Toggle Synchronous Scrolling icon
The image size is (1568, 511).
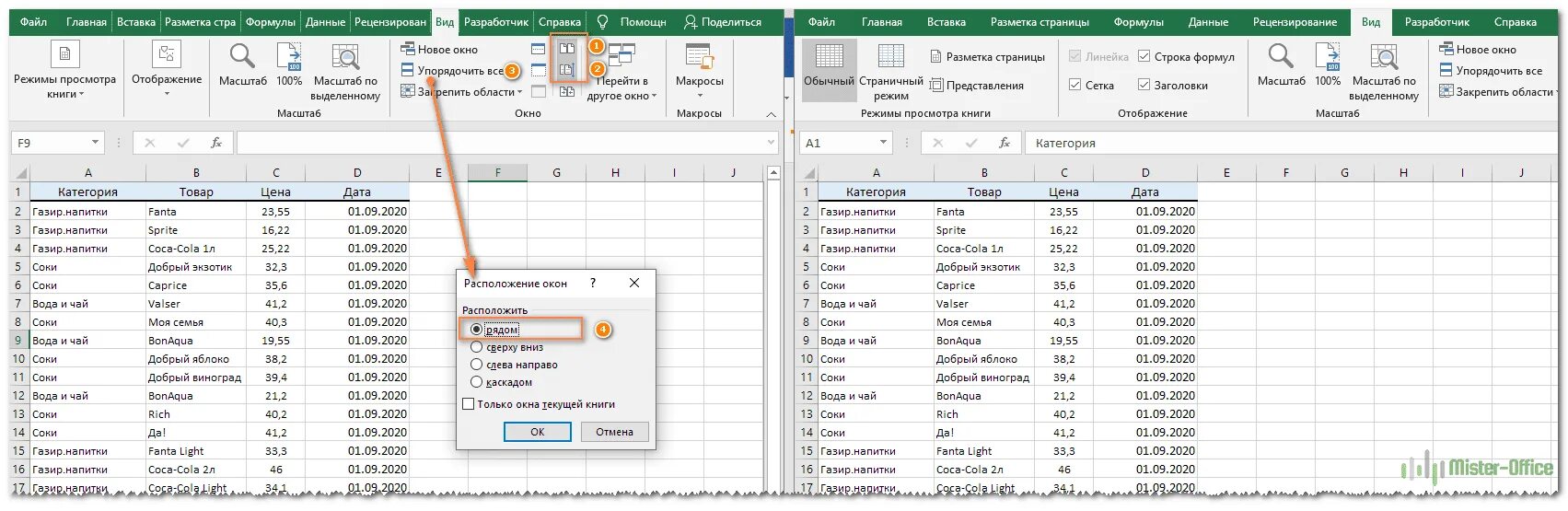[567, 69]
